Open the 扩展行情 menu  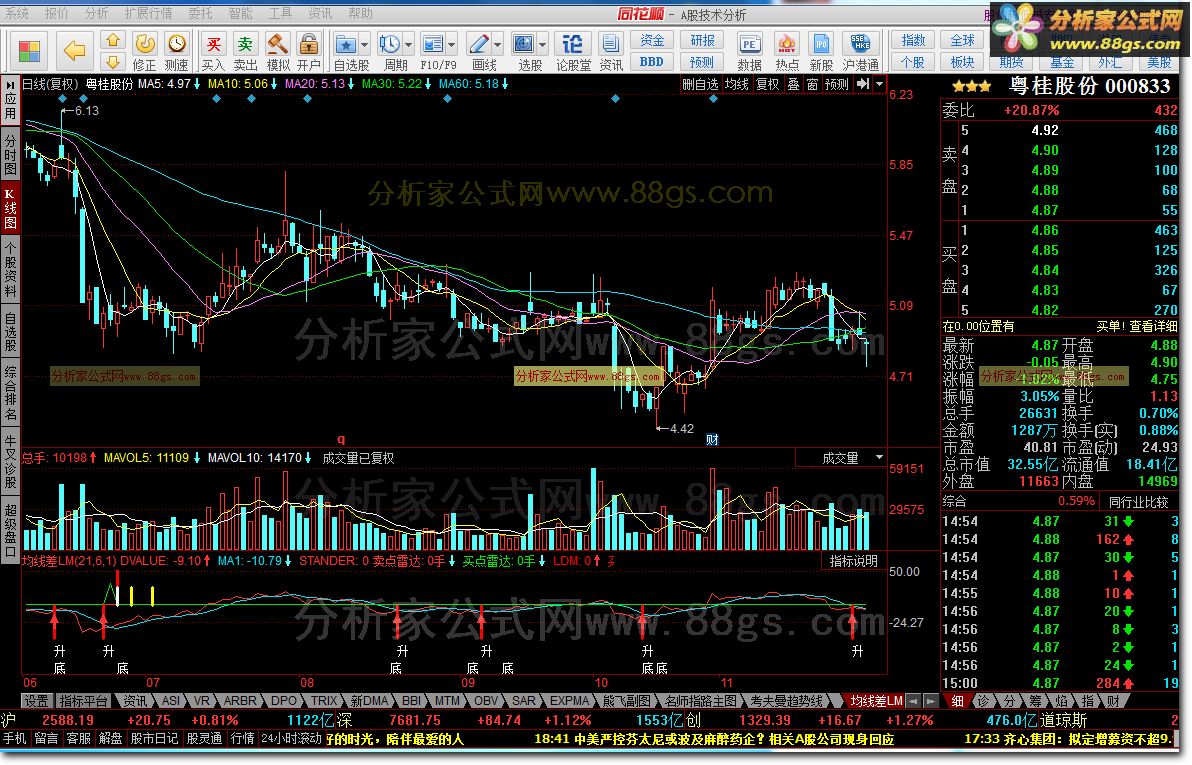click(148, 13)
